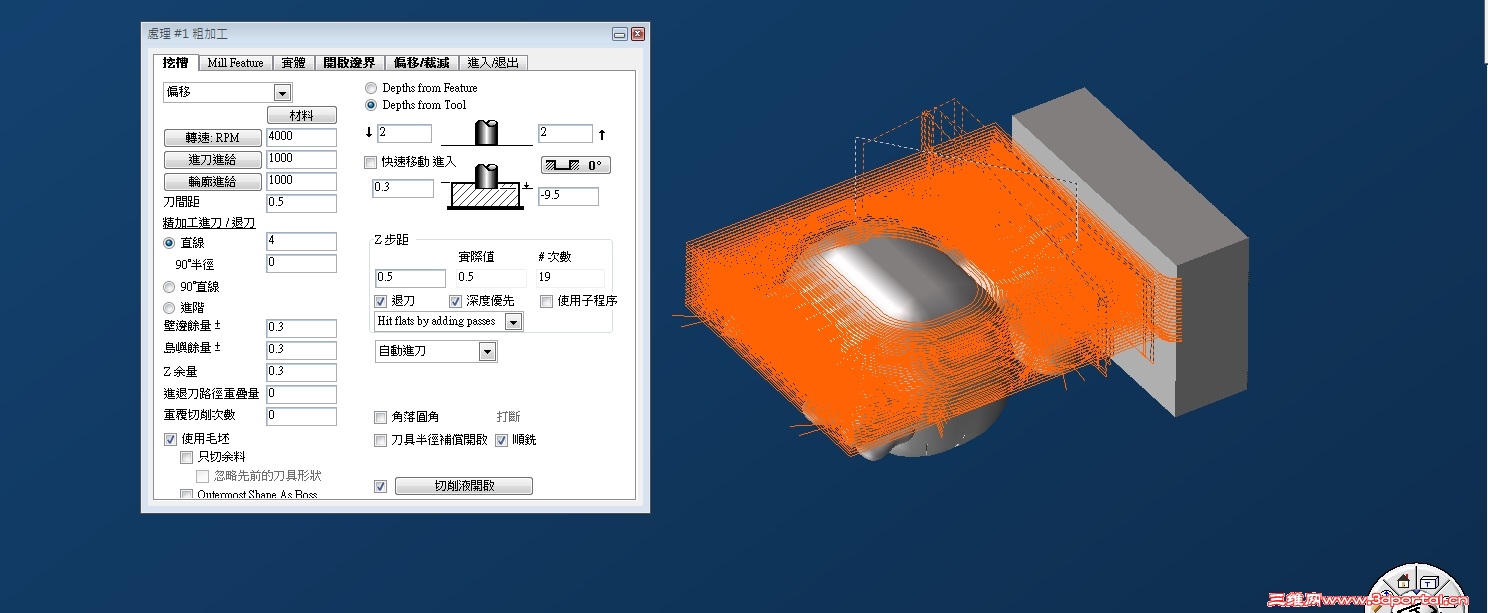
Task: Enable the 快速移動 進入 checkbox
Action: click(371, 162)
